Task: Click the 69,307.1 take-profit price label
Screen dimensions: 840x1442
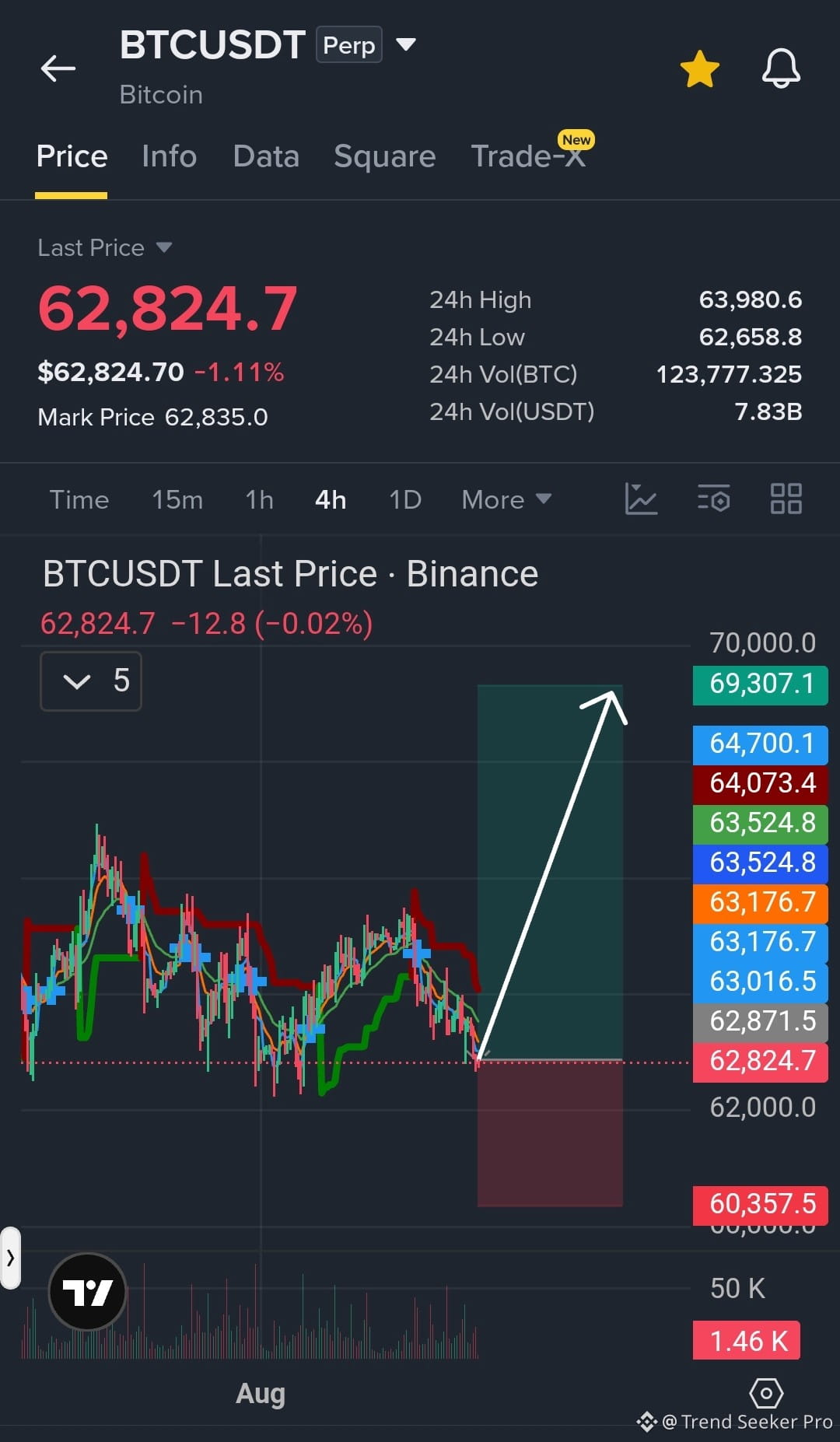Action: (761, 684)
